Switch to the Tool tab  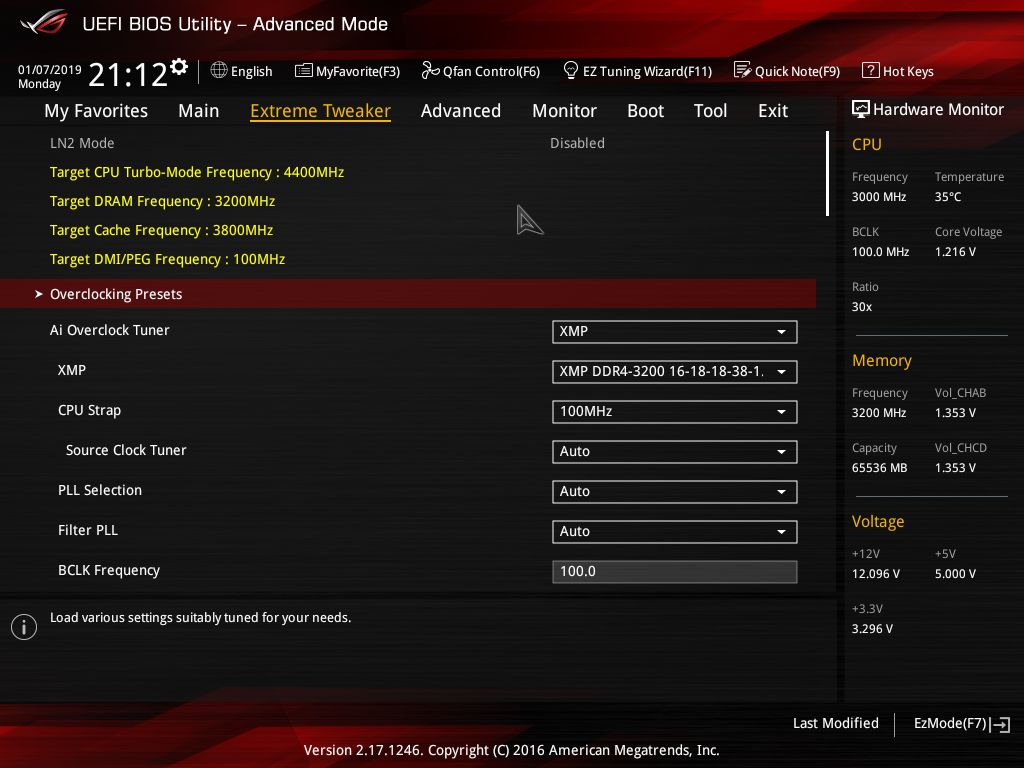710,111
